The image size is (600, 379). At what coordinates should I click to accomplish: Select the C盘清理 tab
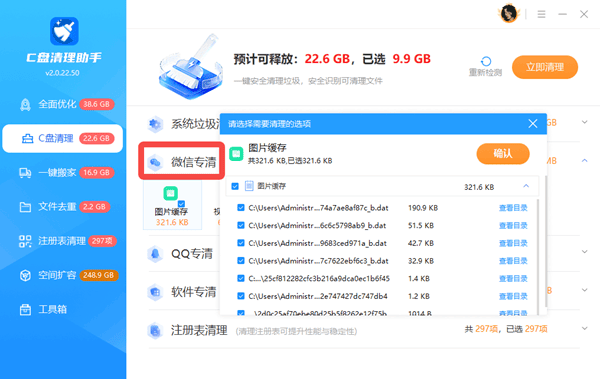62,139
